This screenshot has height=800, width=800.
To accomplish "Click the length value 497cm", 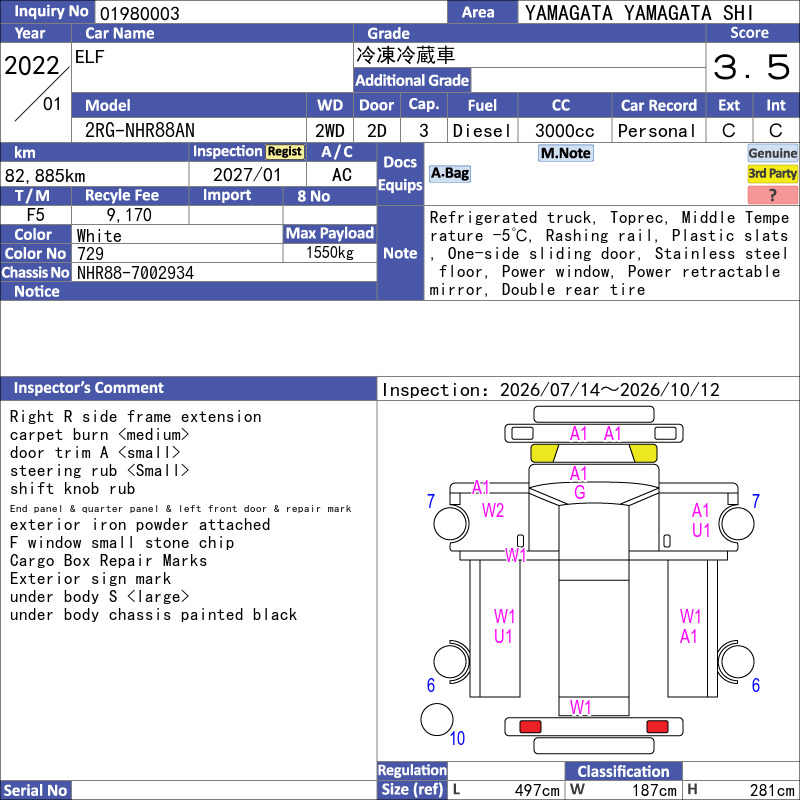I will click(537, 790).
